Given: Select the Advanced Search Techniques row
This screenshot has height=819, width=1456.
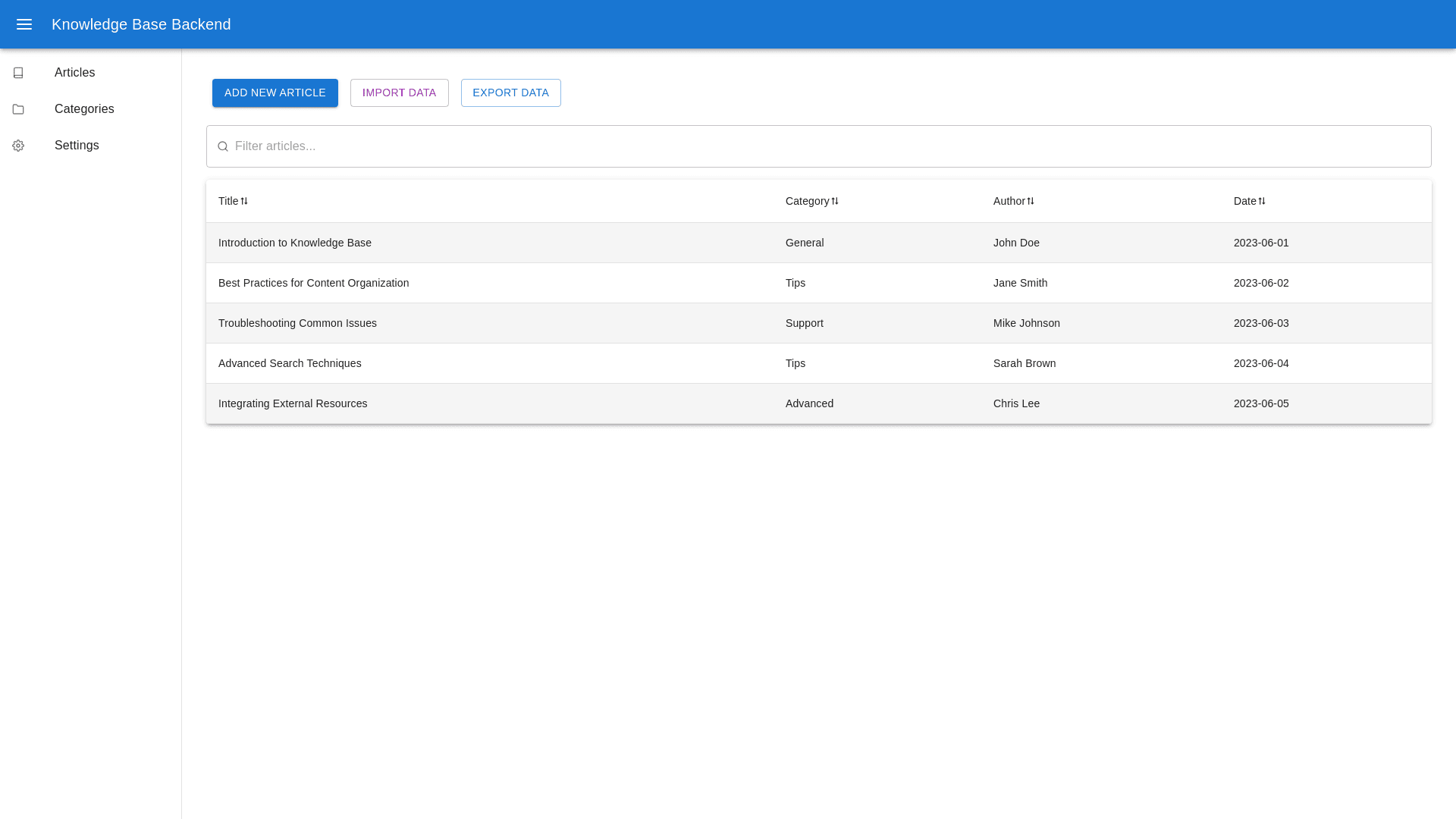Looking at the screenshot, I should (290, 363).
